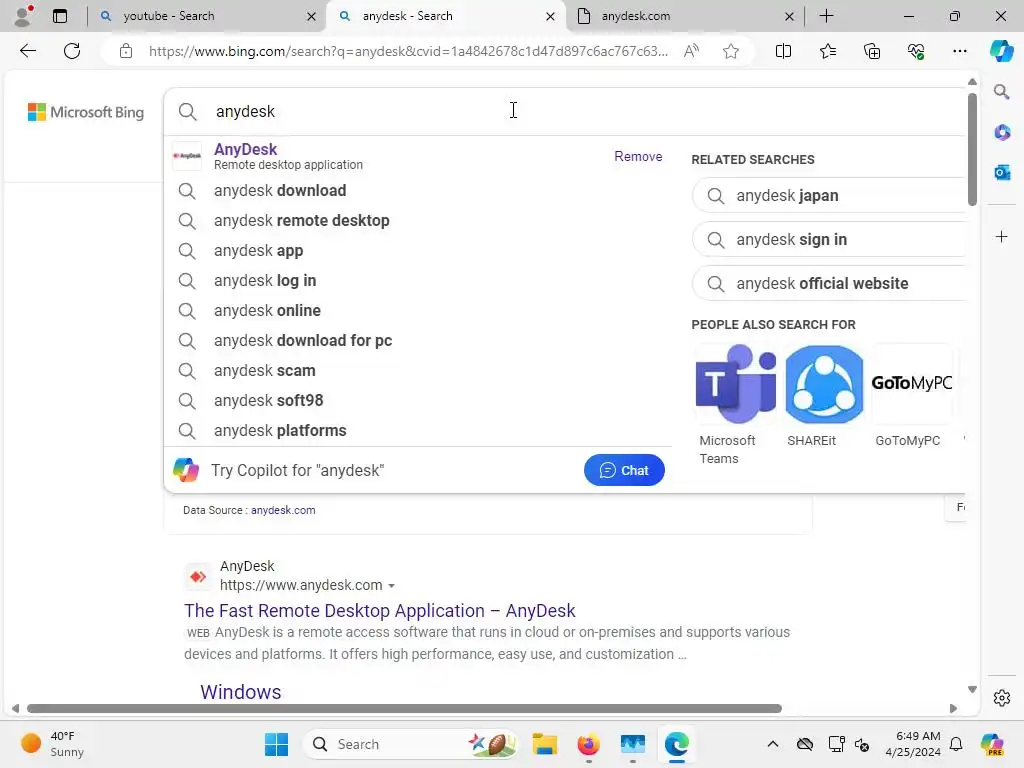Reload the Bing search page
The width and height of the screenshot is (1024, 768).
click(72, 51)
